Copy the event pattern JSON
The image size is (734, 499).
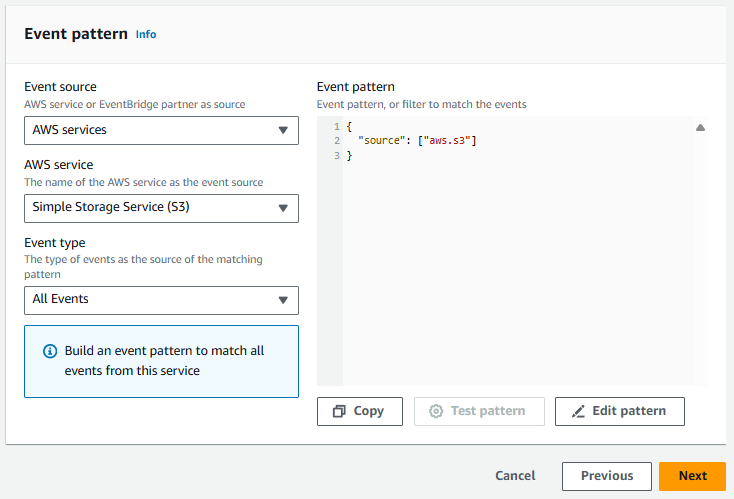[x=360, y=411]
